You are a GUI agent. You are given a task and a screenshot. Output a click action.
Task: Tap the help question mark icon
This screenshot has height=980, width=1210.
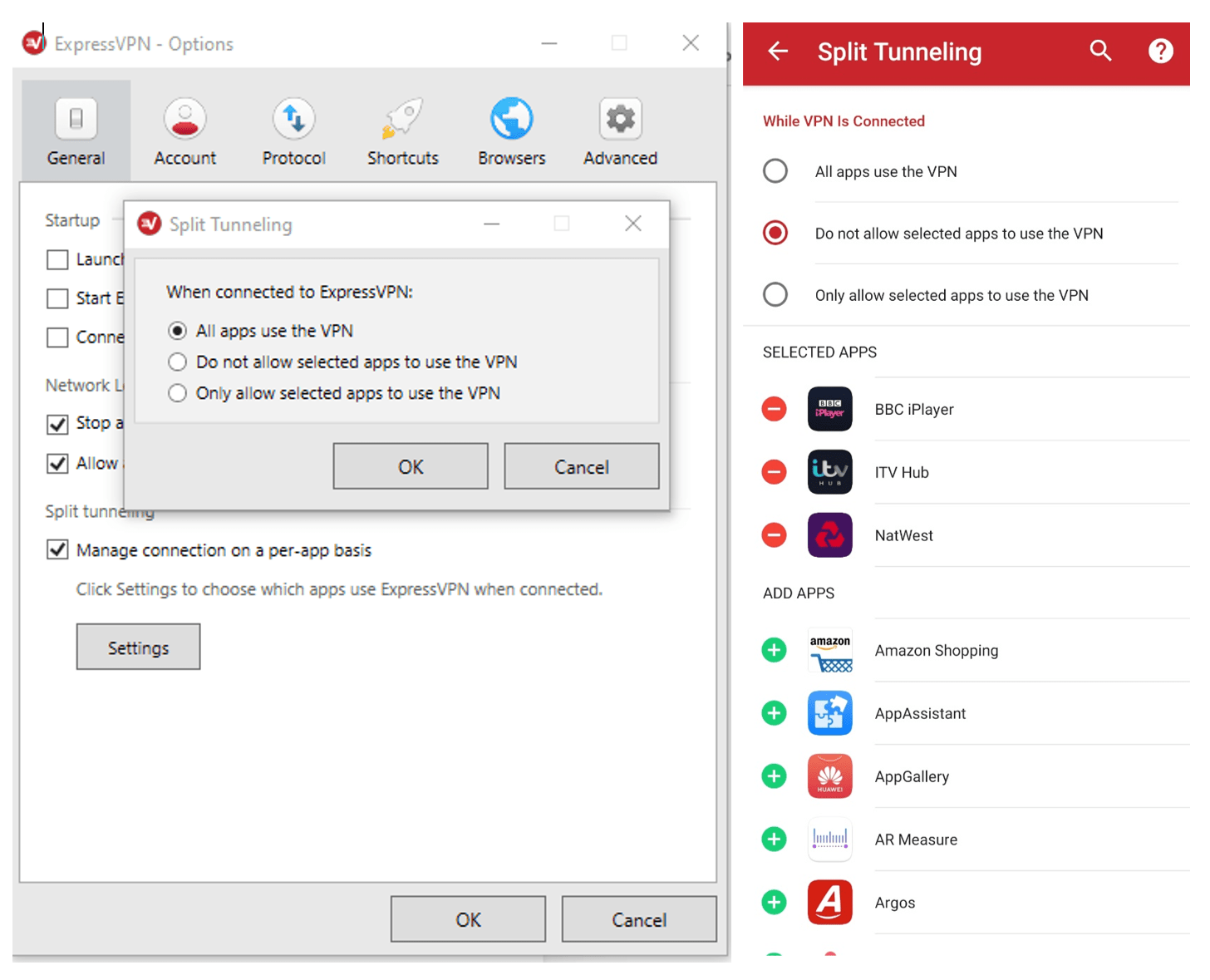point(1161,52)
